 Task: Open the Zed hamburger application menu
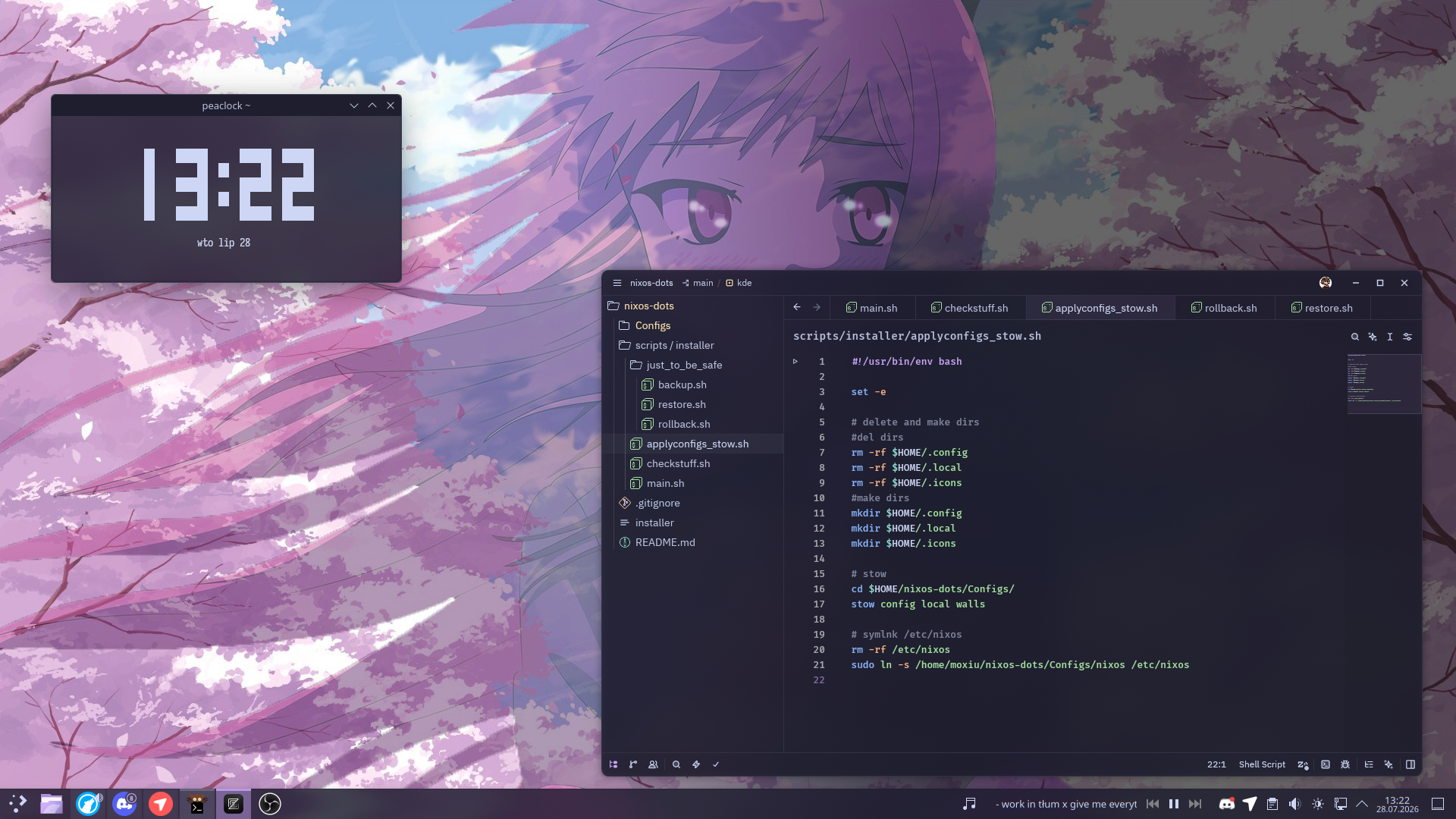[617, 283]
